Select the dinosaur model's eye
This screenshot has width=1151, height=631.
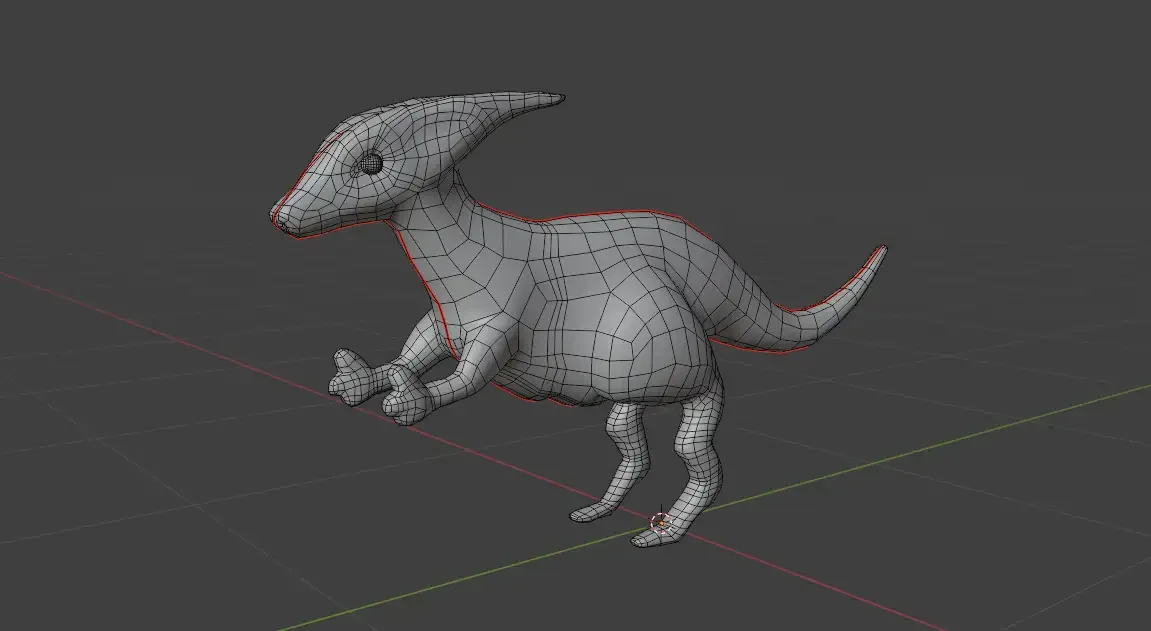pyautogui.click(x=372, y=164)
